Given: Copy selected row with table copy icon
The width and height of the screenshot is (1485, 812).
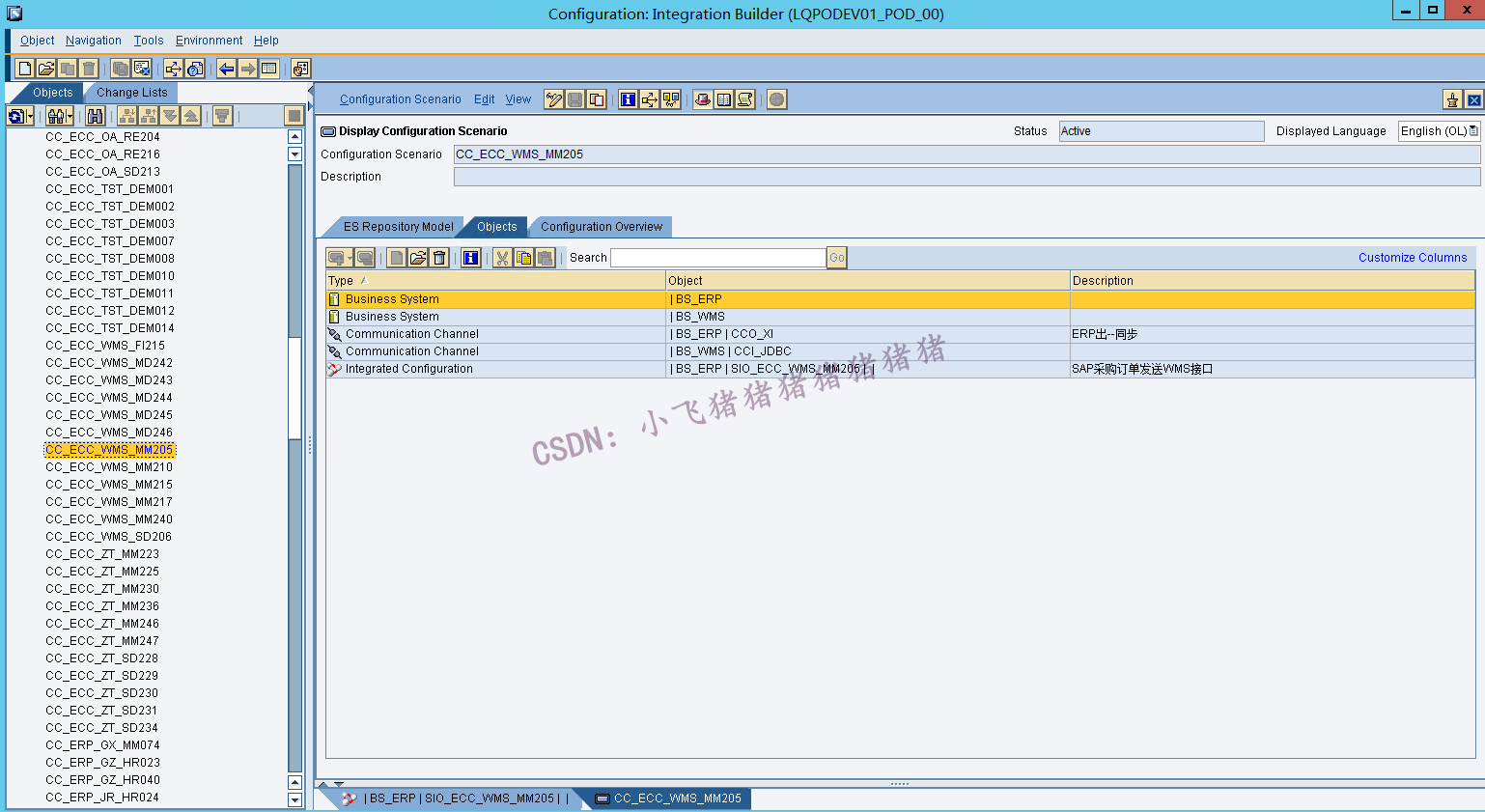Looking at the screenshot, I should pyautogui.click(x=524, y=258).
